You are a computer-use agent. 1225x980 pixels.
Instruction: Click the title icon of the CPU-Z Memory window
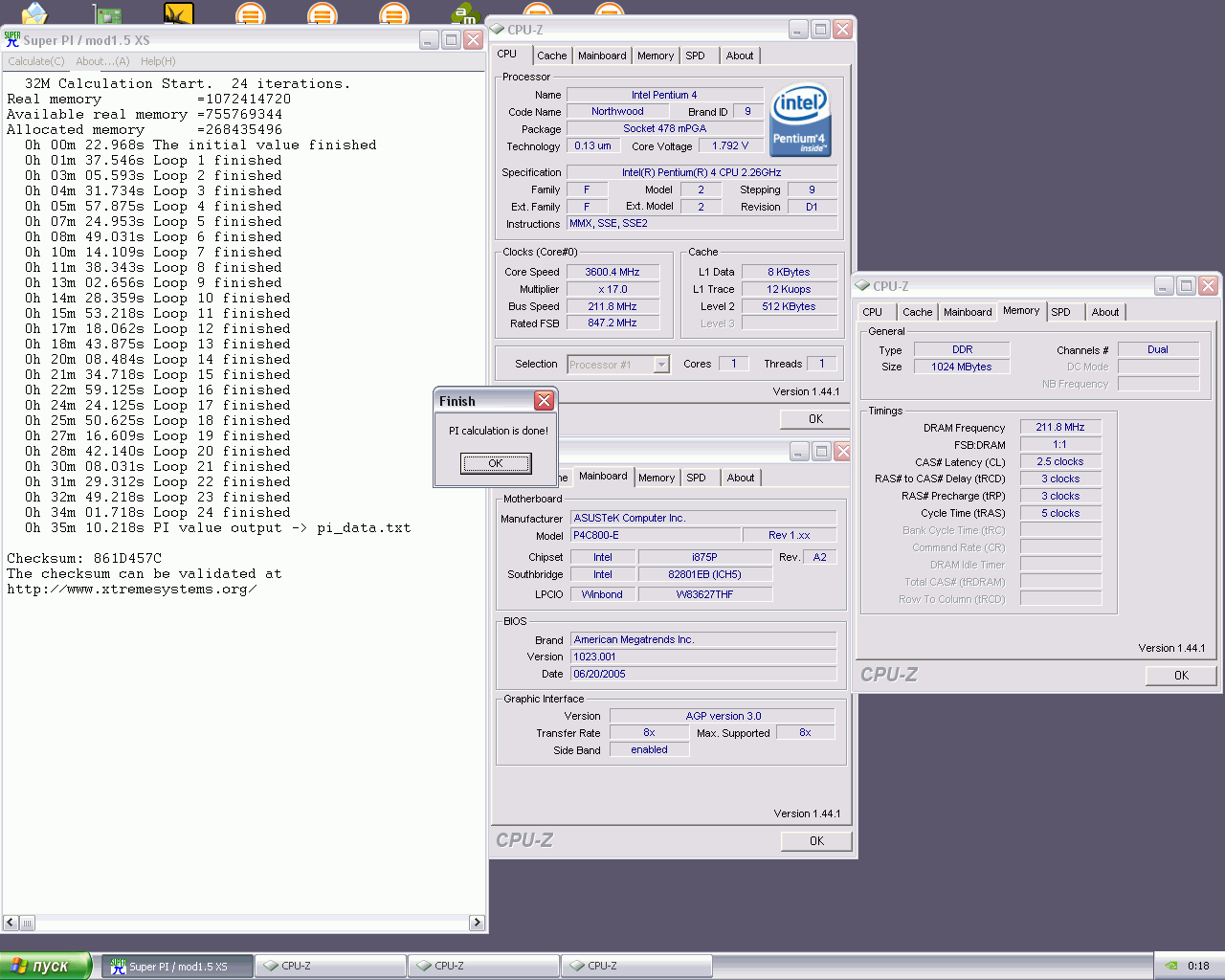tap(863, 285)
